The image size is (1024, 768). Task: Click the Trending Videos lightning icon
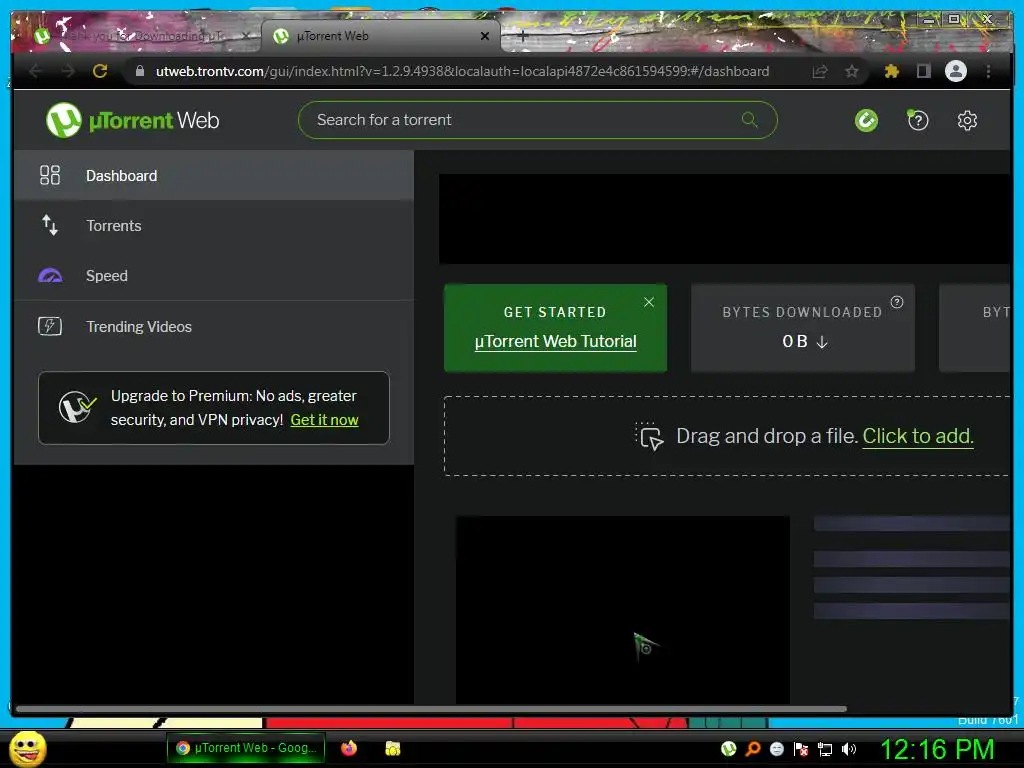pos(50,326)
